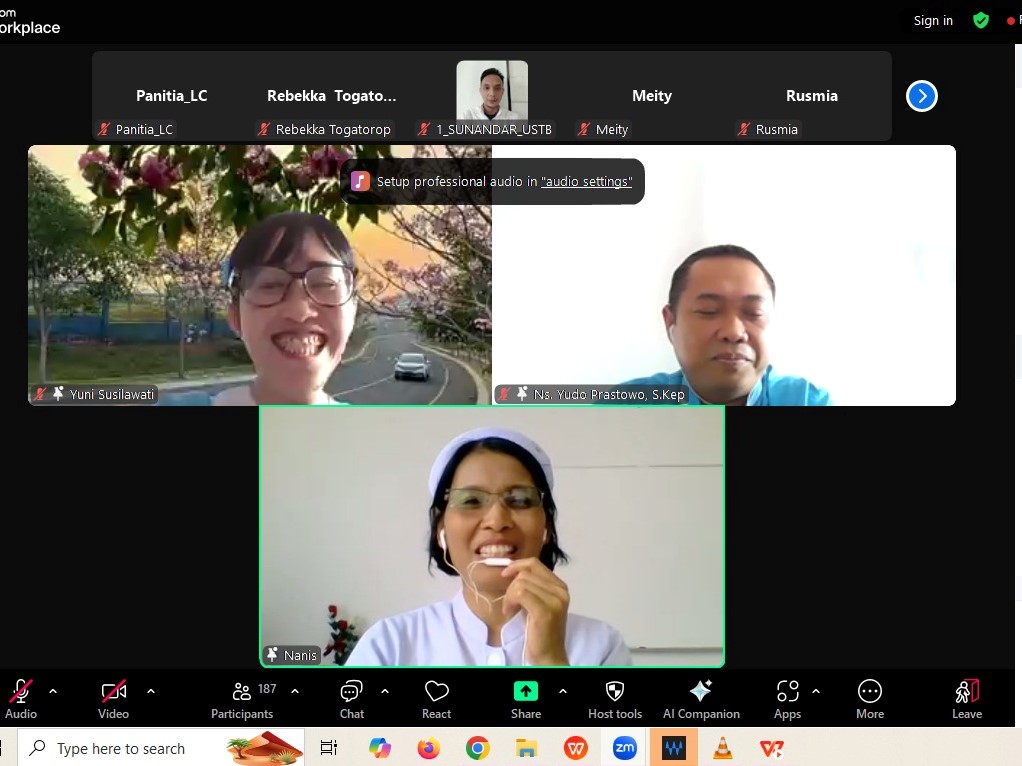Open the "audio settings" link
Viewport: 1022px width, 766px height.
tap(586, 182)
